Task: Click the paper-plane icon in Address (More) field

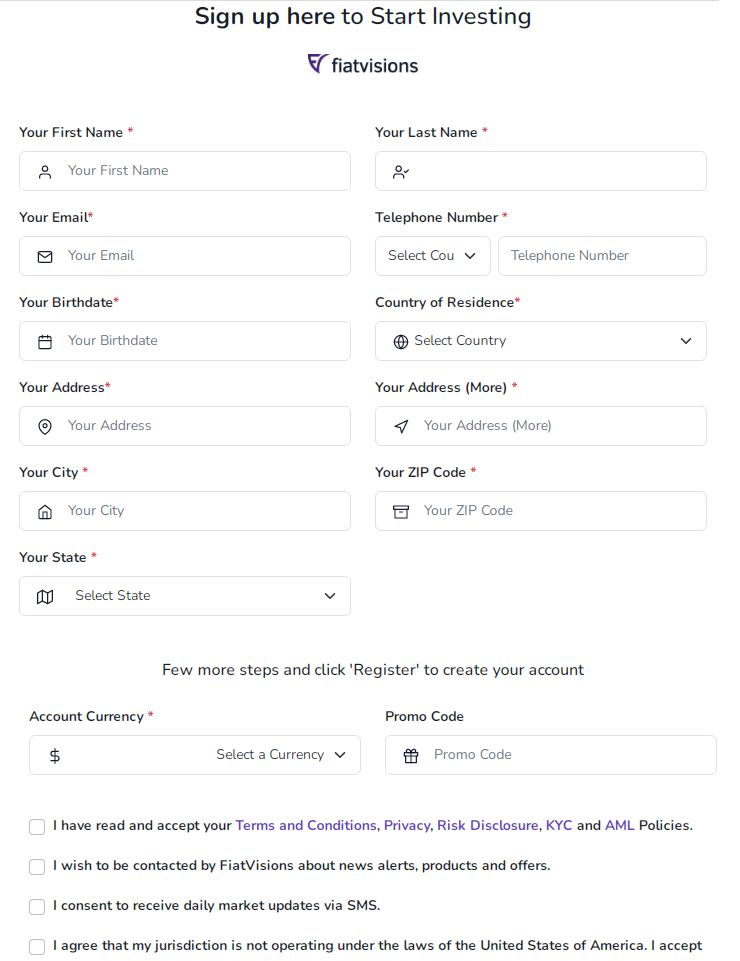Action: click(401, 427)
